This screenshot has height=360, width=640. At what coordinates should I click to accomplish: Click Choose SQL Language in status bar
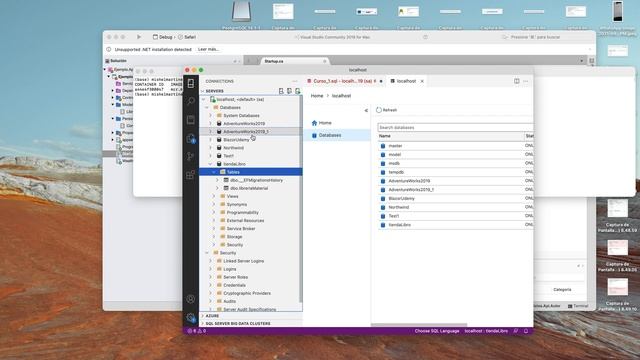(x=437, y=331)
